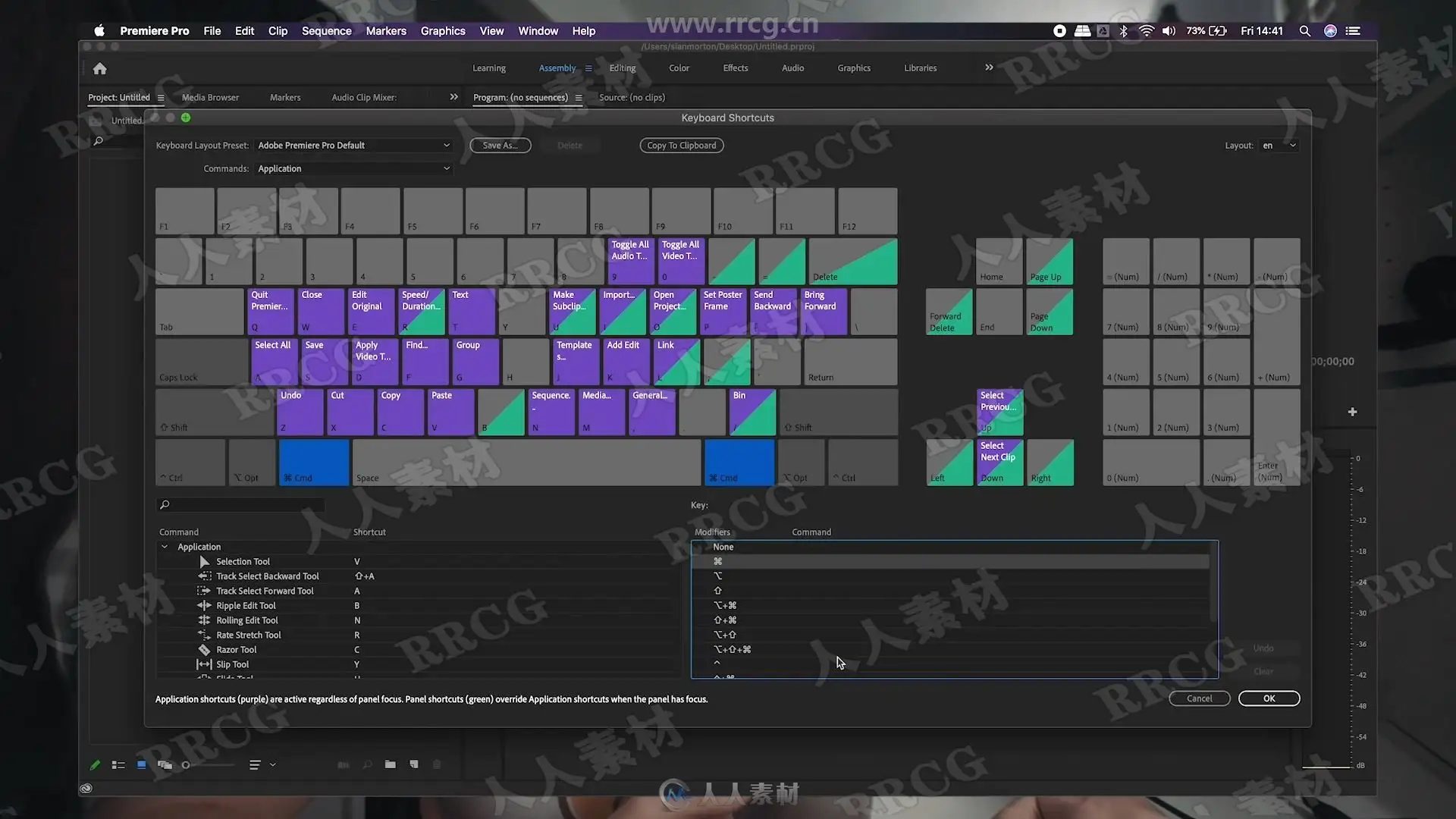Screen dimensions: 1456x819
Task: Open the Sequence menu
Action: point(326,31)
